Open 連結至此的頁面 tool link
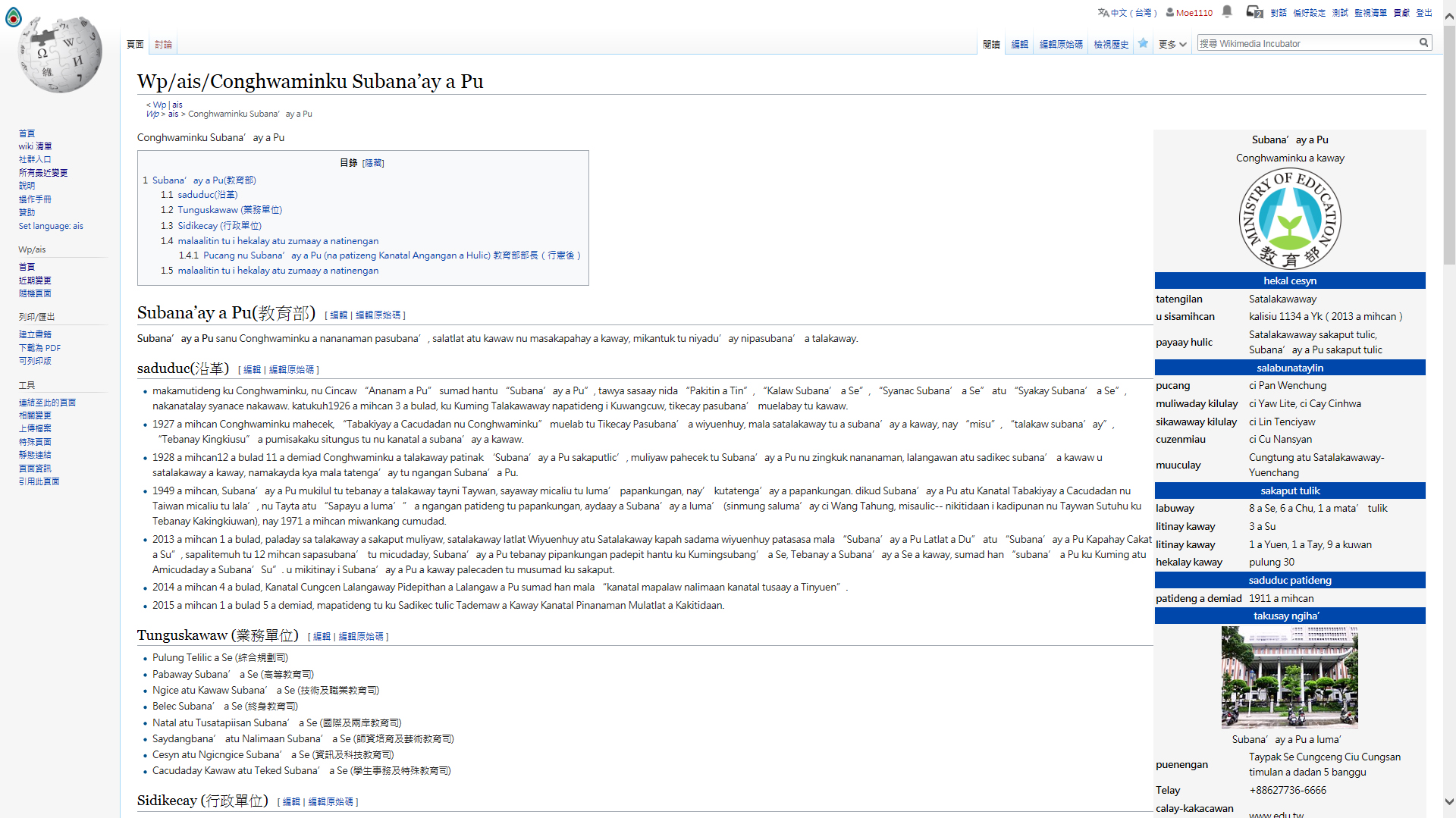The height and width of the screenshot is (818, 1456). [x=47, y=403]
